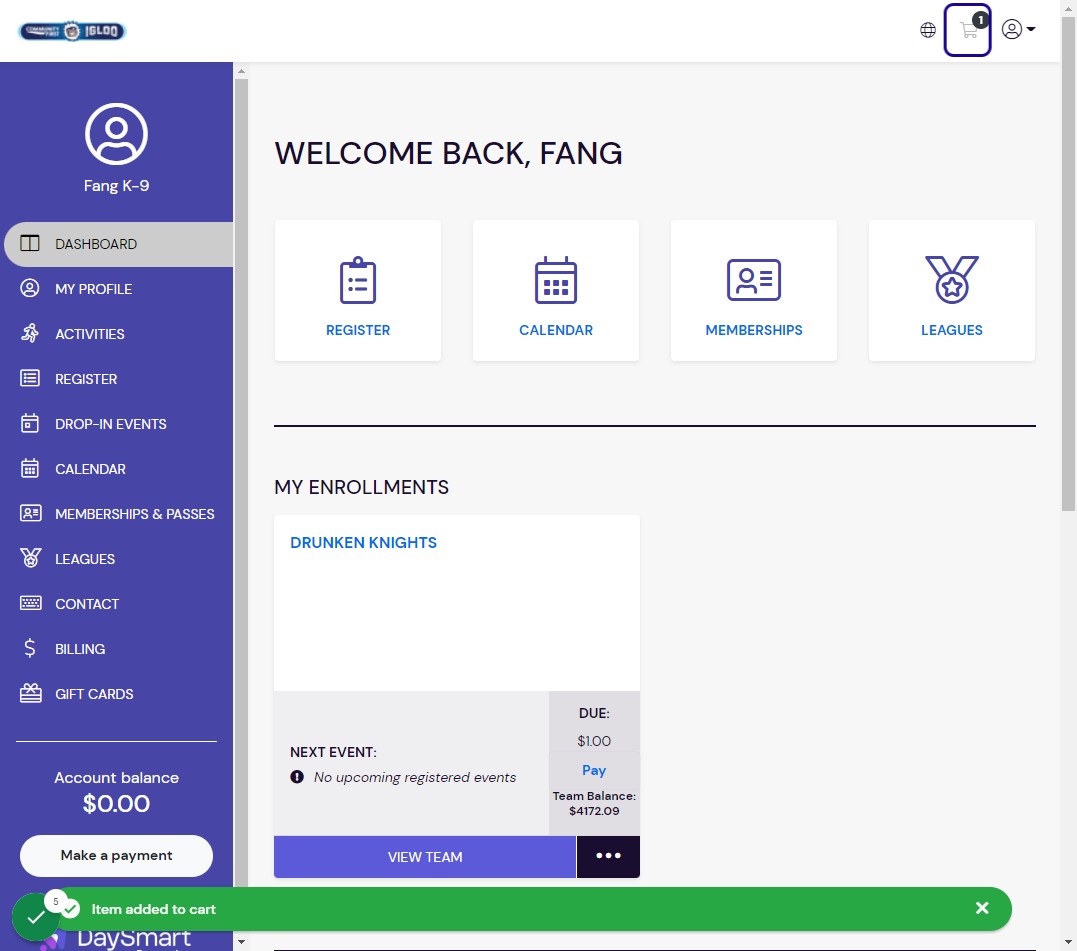Open Contact from the sidebar
The image size is (1077, 951).
coord(117,604)
